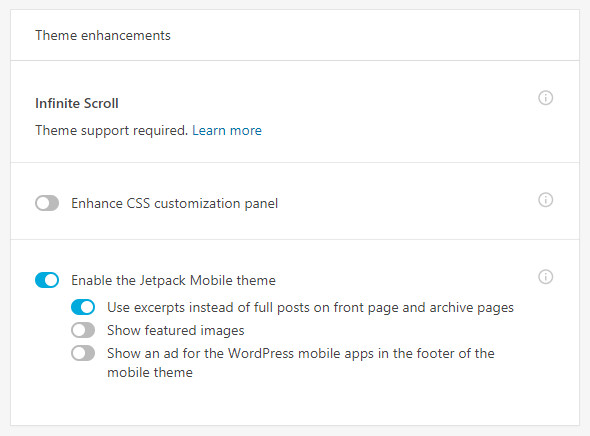This screenshot has height=436, width=590.
Task: Toggle Show an ad for WordPress mobile apps
Action: pos(83,353)
